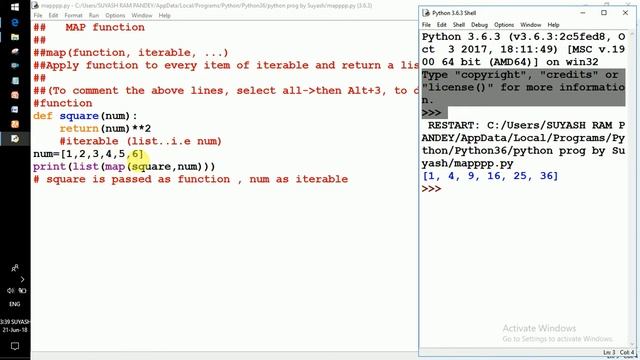Open the People icon in the taskbar
The image size is (640, 360).
coord(15,268)
